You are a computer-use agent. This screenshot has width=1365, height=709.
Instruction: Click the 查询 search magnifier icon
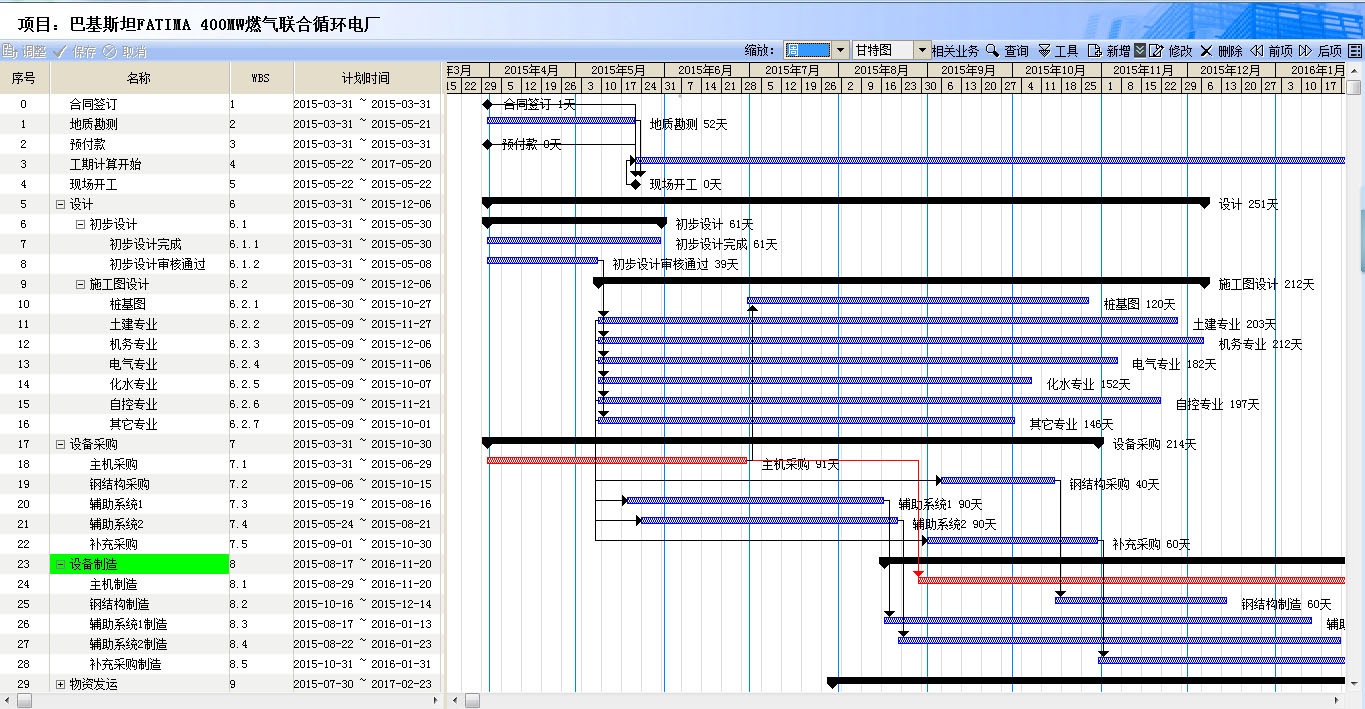click(x=992, y=51)
